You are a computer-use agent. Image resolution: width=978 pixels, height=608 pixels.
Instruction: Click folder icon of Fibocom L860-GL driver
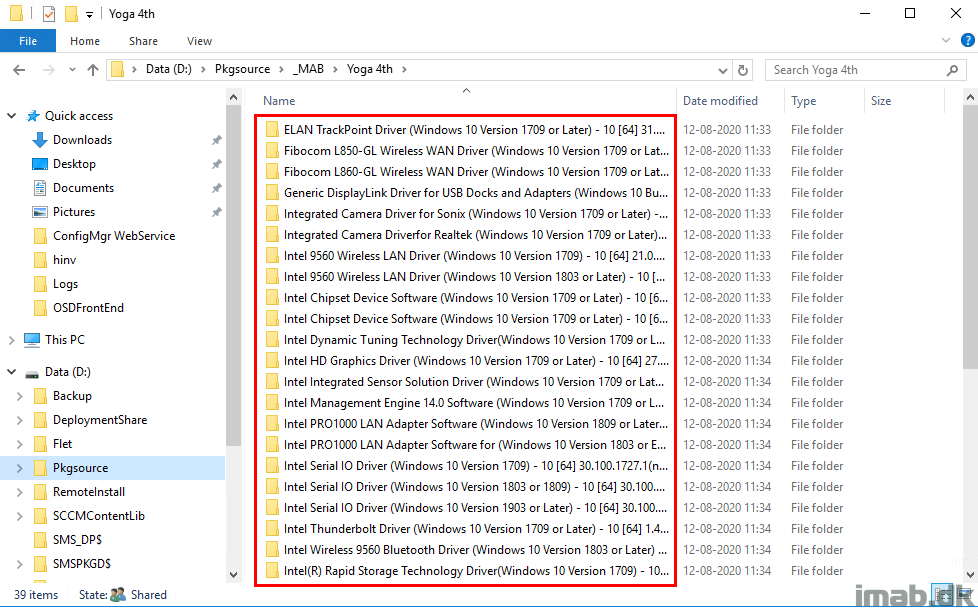pos(272,171)
